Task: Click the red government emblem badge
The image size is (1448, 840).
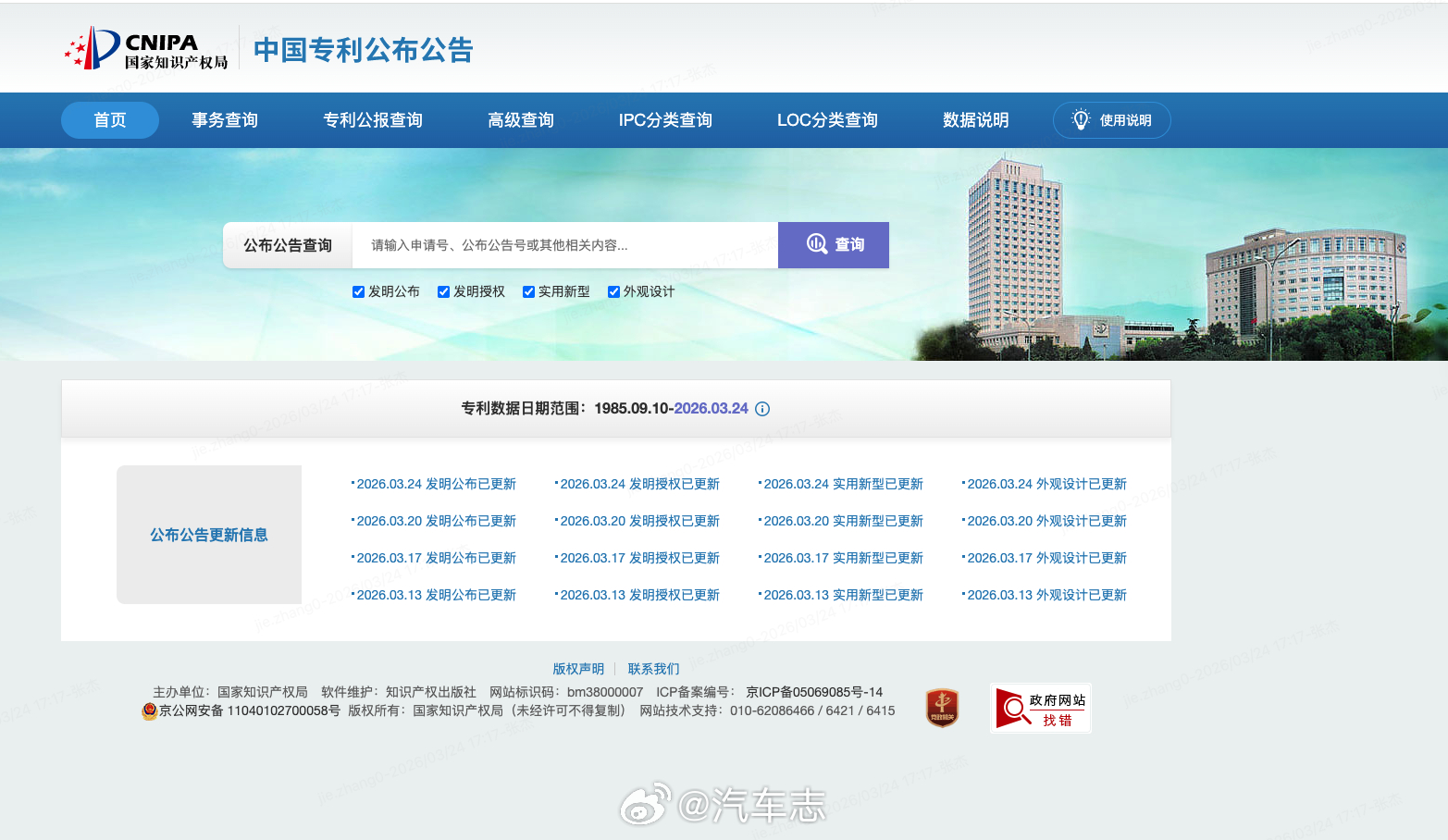Action: pos(942,708)
